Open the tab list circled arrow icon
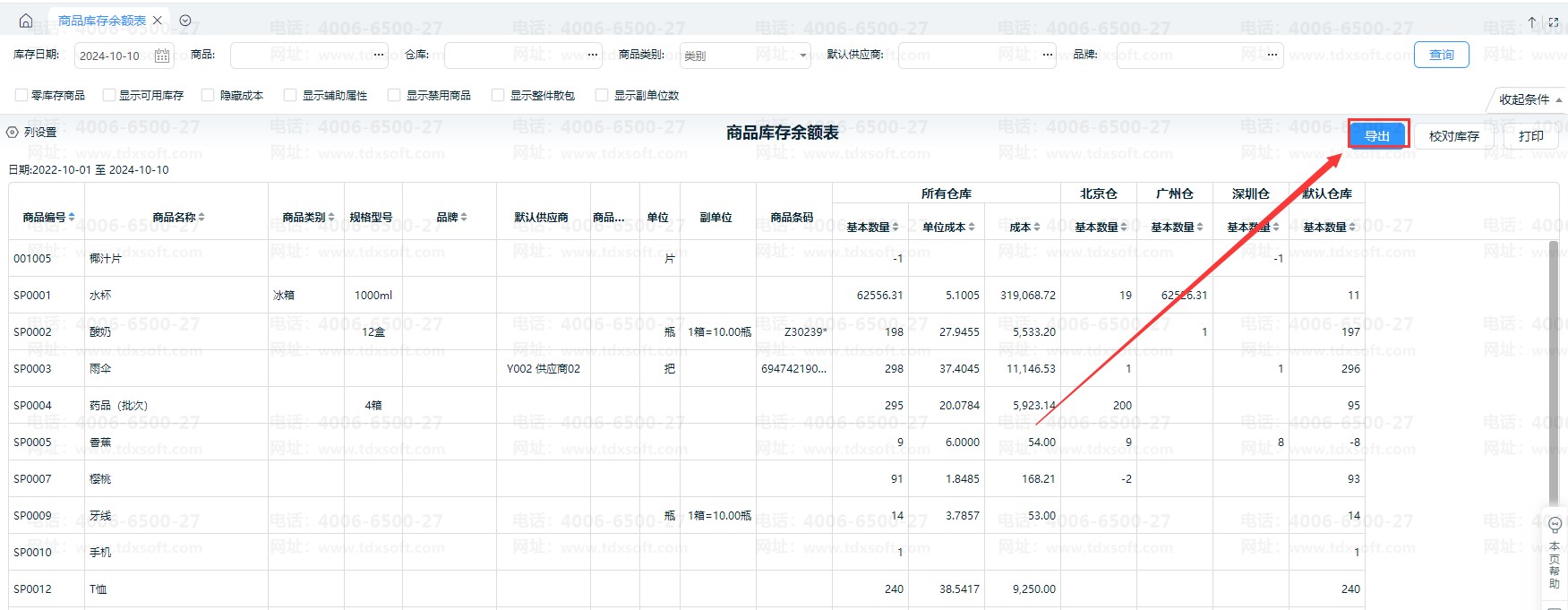Viewport: 1568px width, 610px height. click(185, 21)
